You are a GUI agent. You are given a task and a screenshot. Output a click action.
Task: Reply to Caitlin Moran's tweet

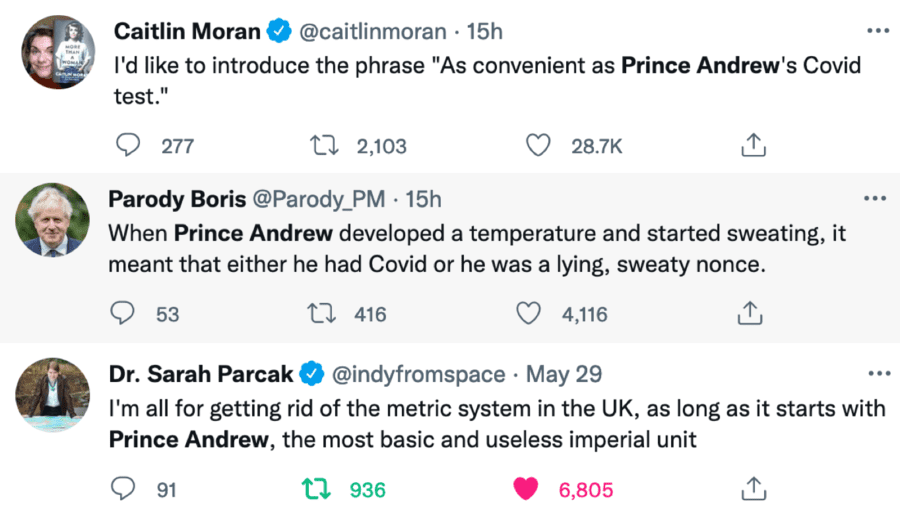pyautogui.click(x=128, y=146)
